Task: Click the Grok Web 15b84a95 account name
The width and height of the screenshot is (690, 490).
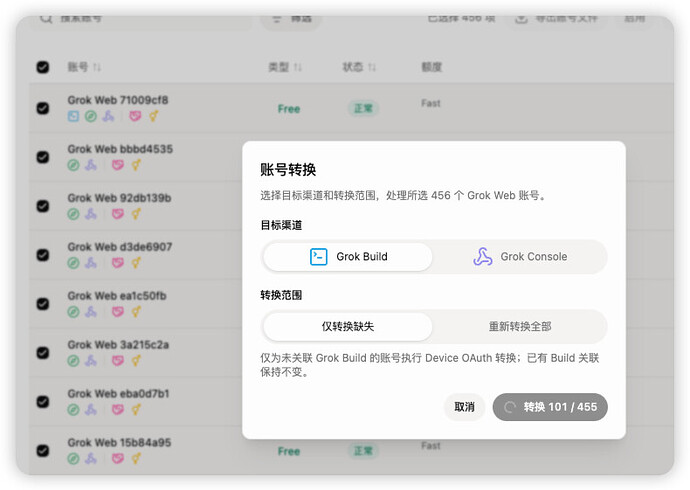Action: click(x=119, y=442)
